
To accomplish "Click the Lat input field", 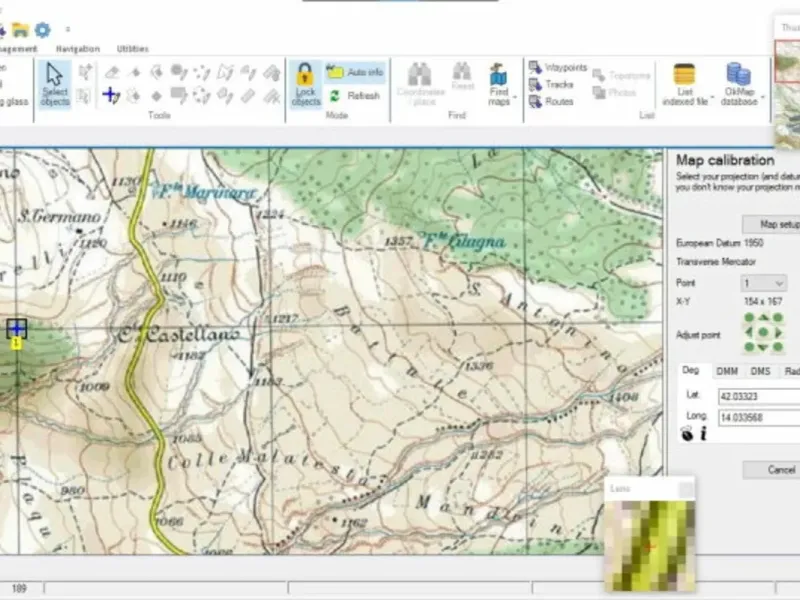I will click(x=759, y=396).
